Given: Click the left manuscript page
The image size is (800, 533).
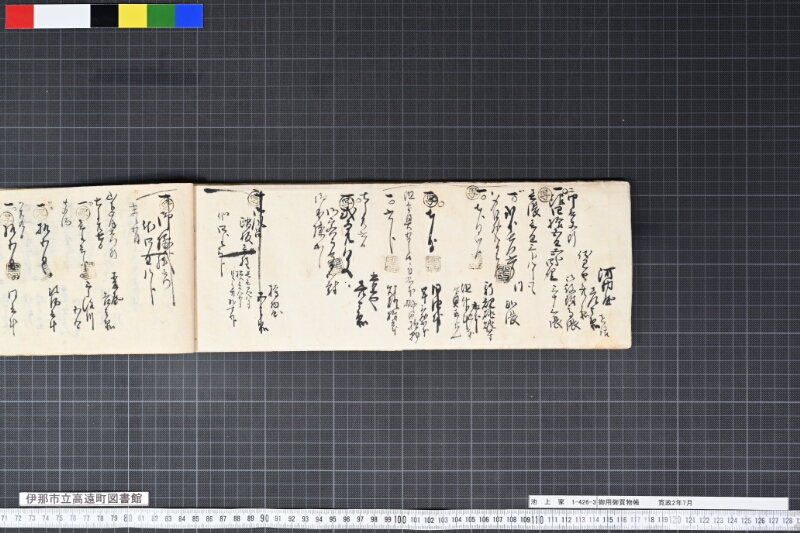Looking at the screenshot, I should pos(97,269).
